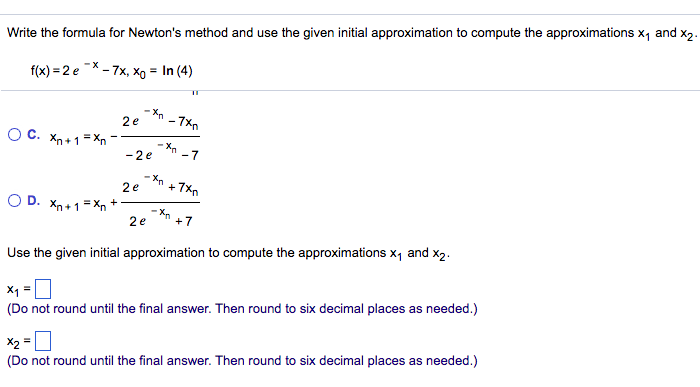
Task: Click the rounding note below the x2 box
Action: coord(242,361)
